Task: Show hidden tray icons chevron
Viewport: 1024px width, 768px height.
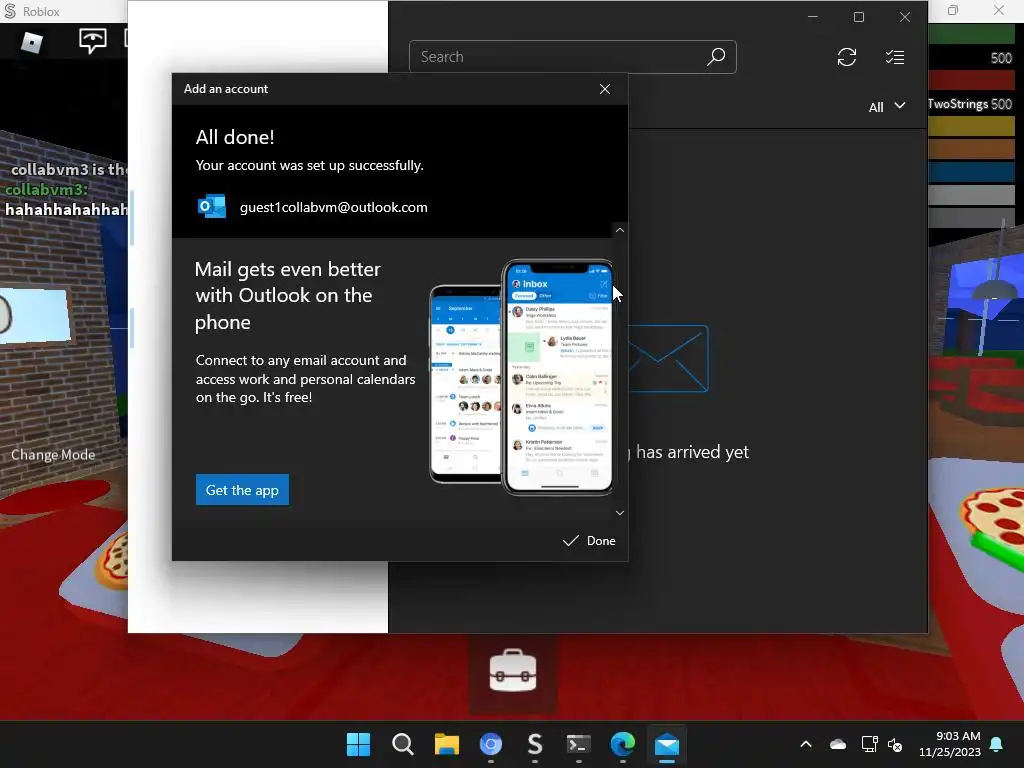Action: click(806, 744)
